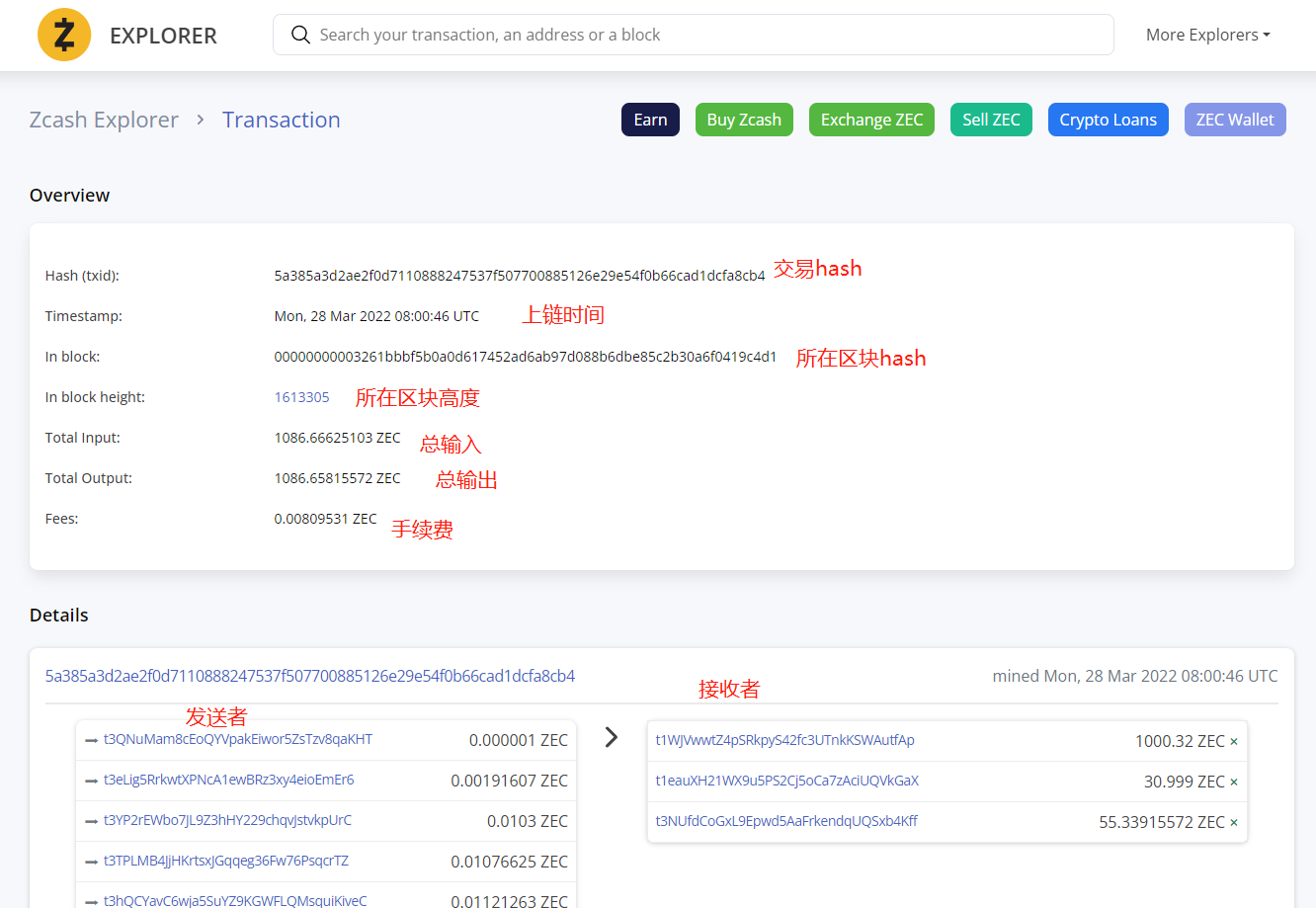This screenshot has height=908, width=1316.
Task: Open the Crypto Loans button
Action: pyautogui.click(x=1108, y=120)
